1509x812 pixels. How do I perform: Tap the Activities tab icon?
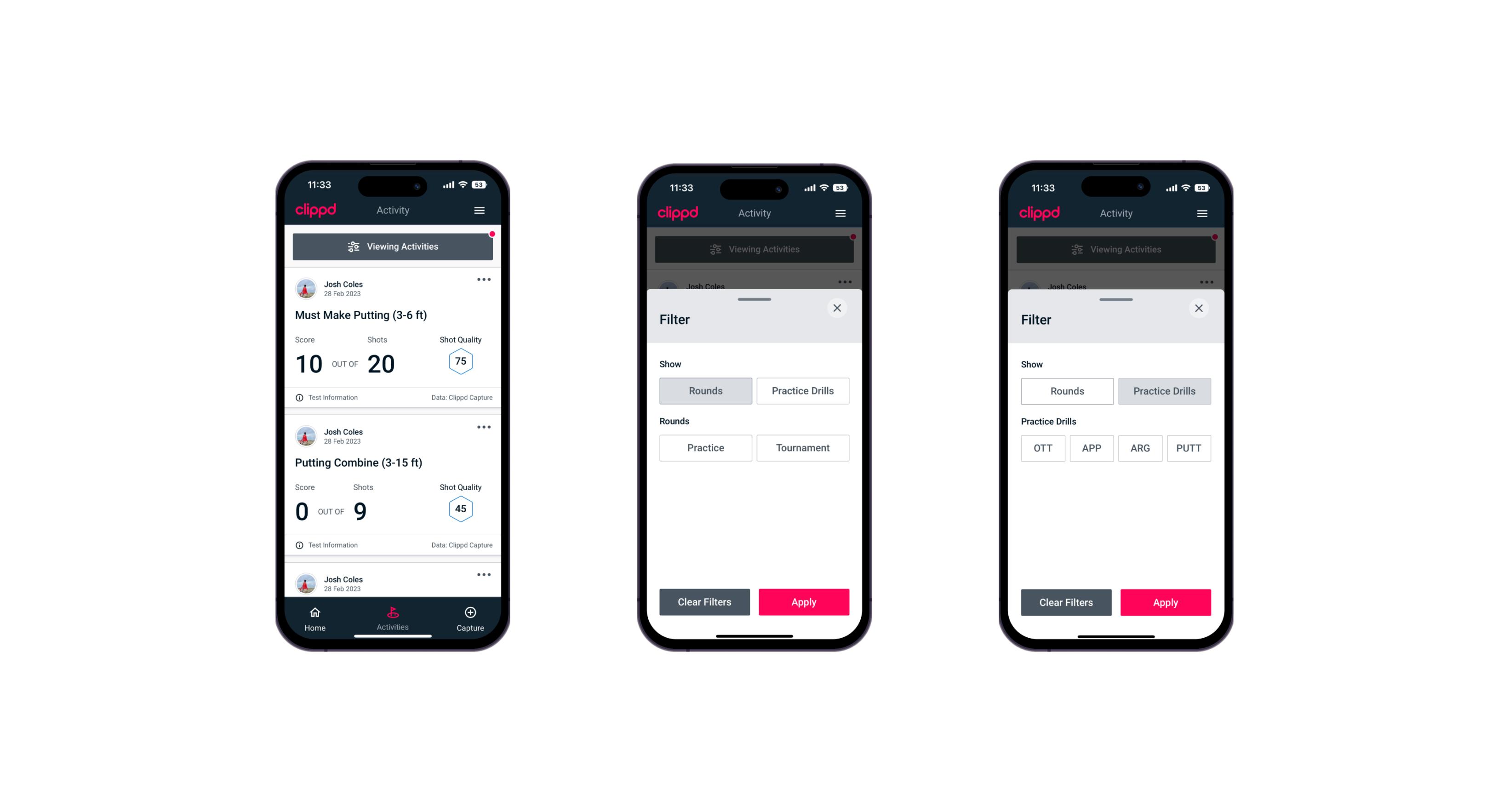[394, 612]
